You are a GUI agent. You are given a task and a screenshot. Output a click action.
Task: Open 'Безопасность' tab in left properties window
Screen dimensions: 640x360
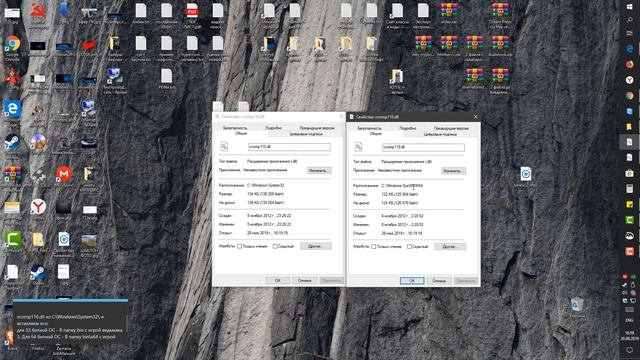(235, 128)
